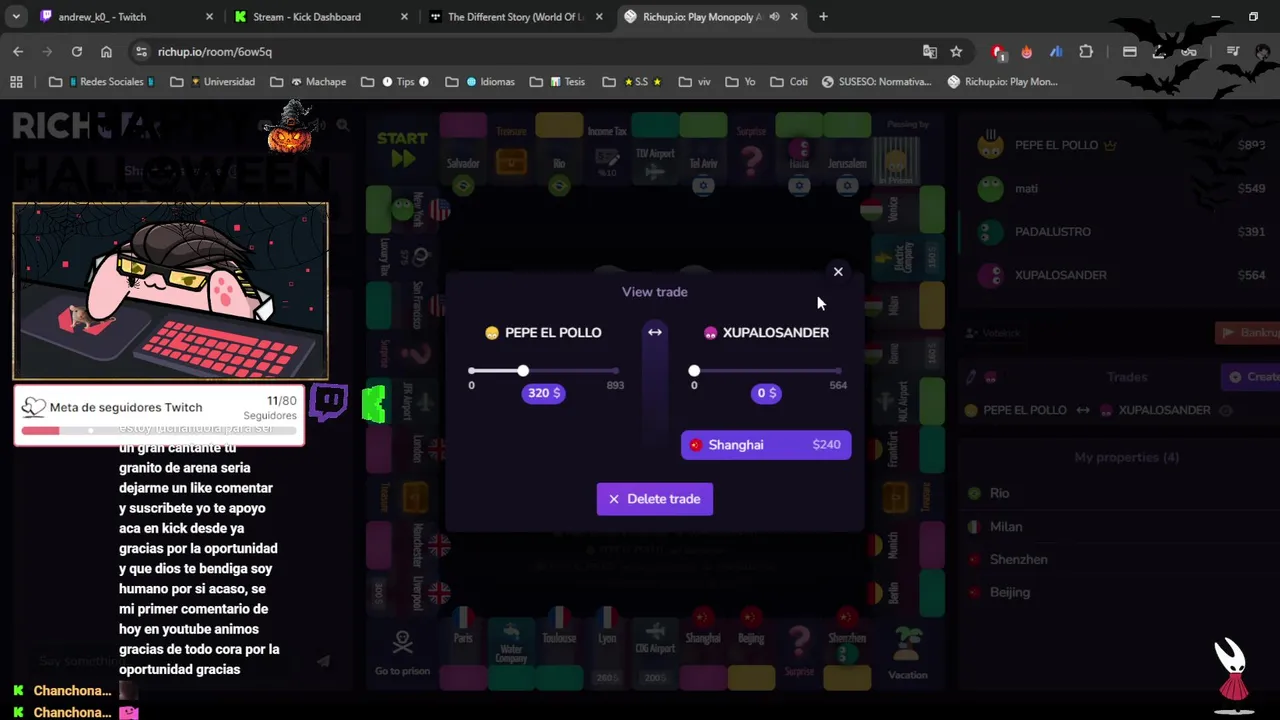
Task: Open Tesis bookmark folder
Action: (x=558, y=82)
